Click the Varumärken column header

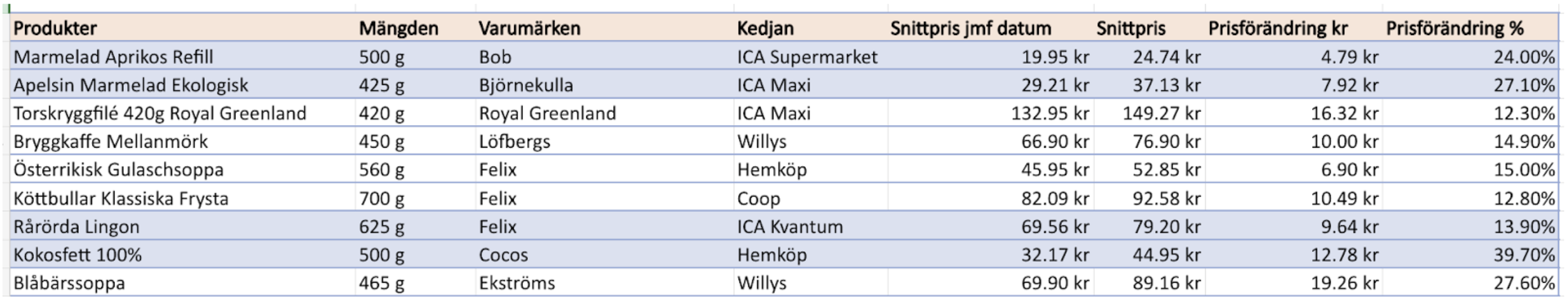tap(529, 28)
